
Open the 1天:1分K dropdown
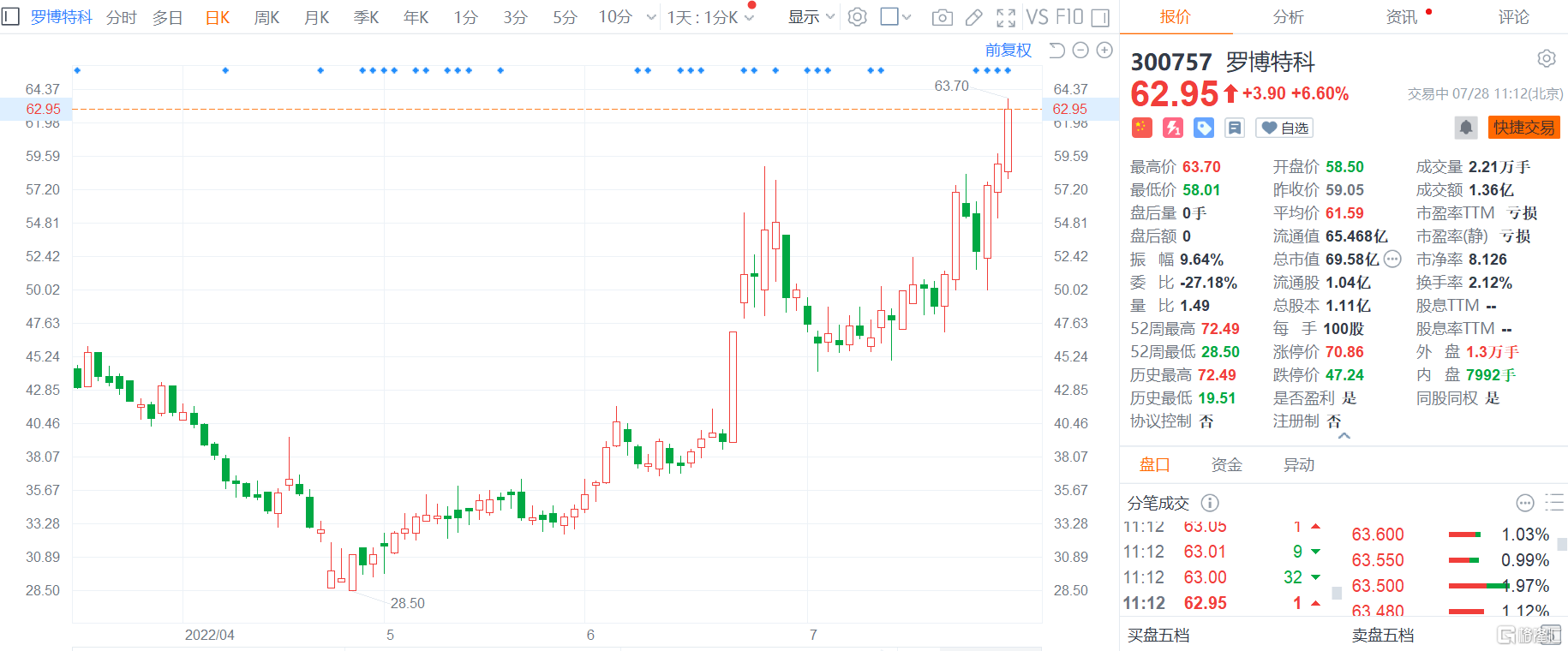(x=710, y=17)
